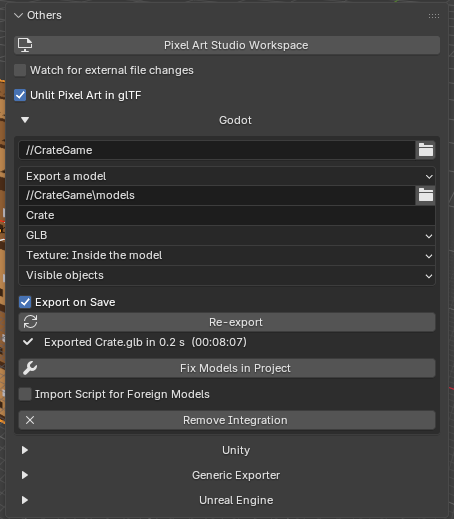Enable Watch for external file changes
This screenshot has width=454, height=519.
click(x=20, y=70)
